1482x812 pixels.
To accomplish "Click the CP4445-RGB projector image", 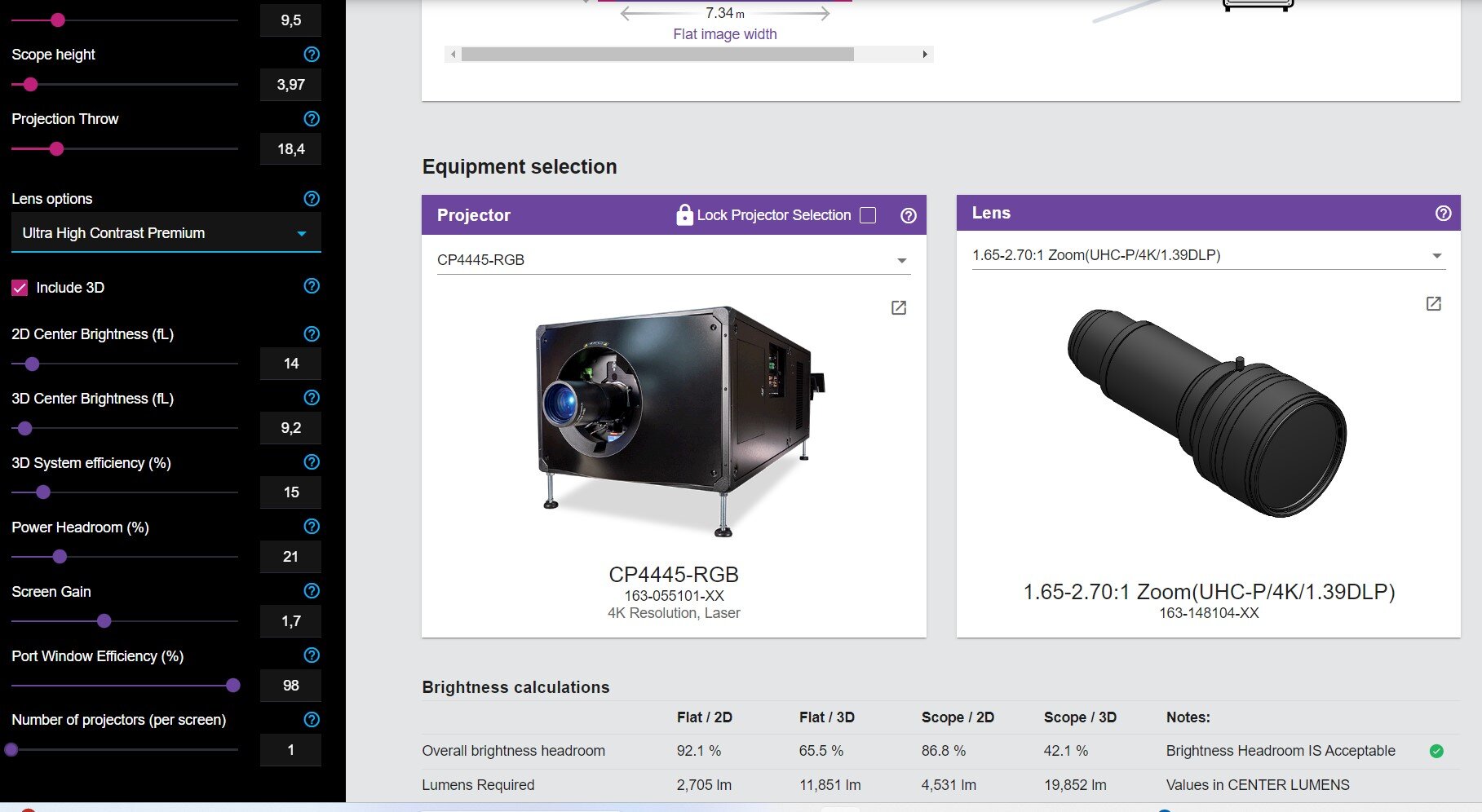I will coord(673,420).
